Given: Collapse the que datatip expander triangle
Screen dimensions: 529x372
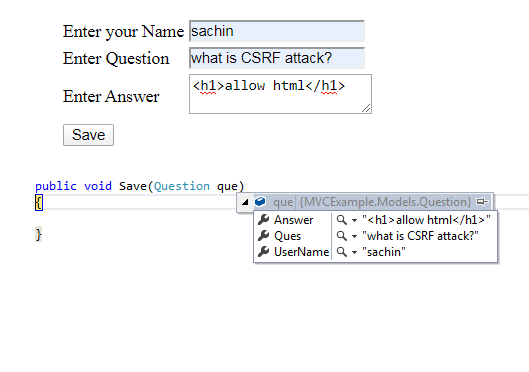Looking at the screenshot, I should 245,202.
